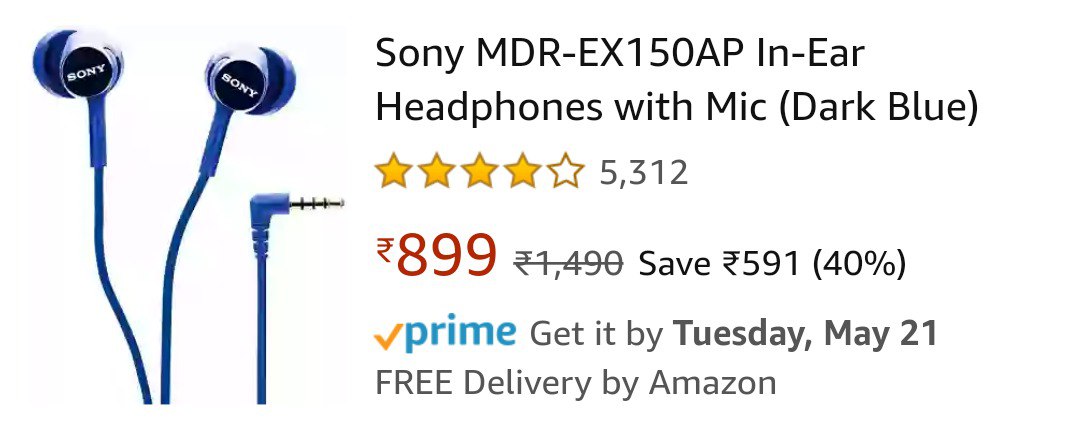Click the rupee symbol before 899

(x=385, y=249)
